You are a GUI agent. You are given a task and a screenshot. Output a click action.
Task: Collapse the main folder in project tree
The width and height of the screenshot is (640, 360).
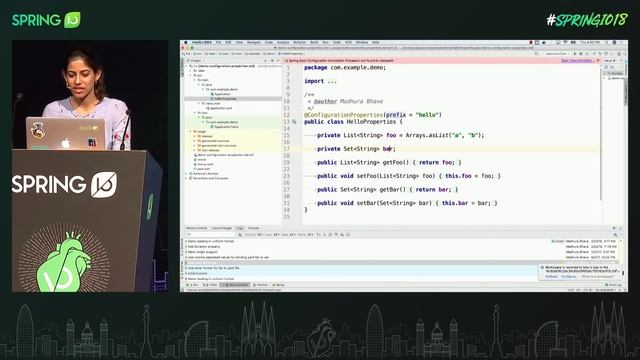[x=195, y=80]
